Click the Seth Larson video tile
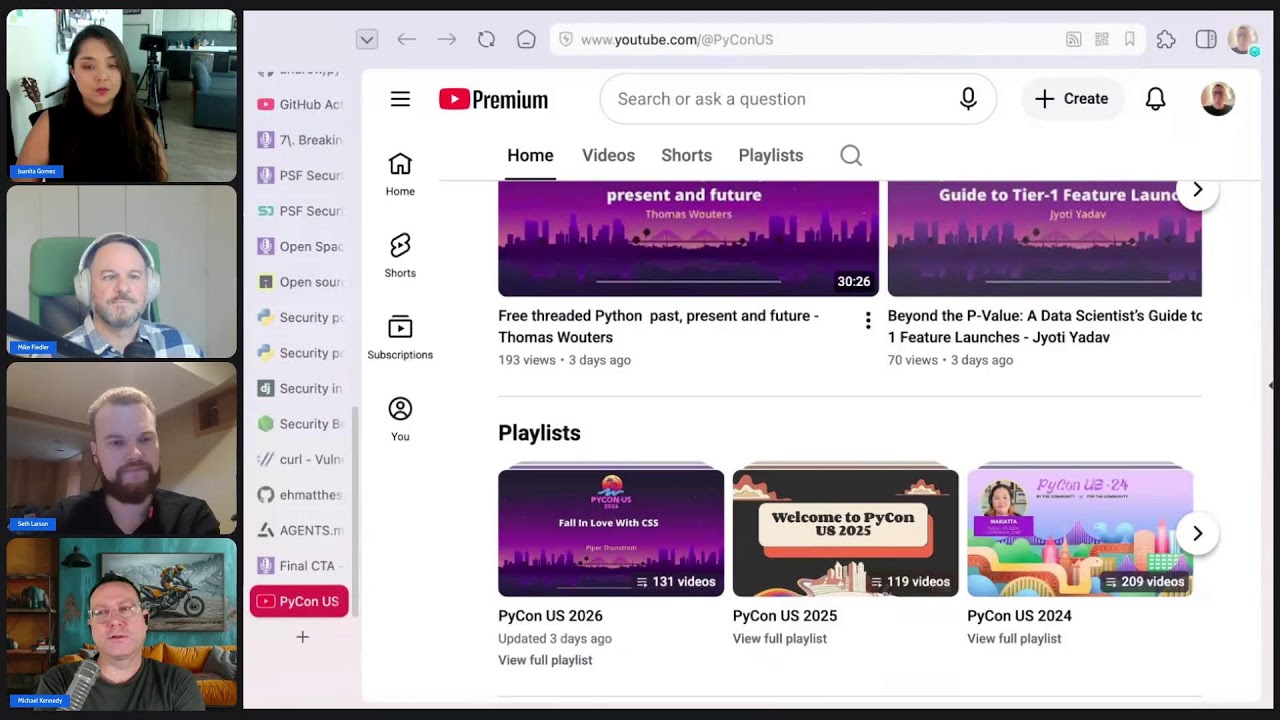 tap(122, 448)
